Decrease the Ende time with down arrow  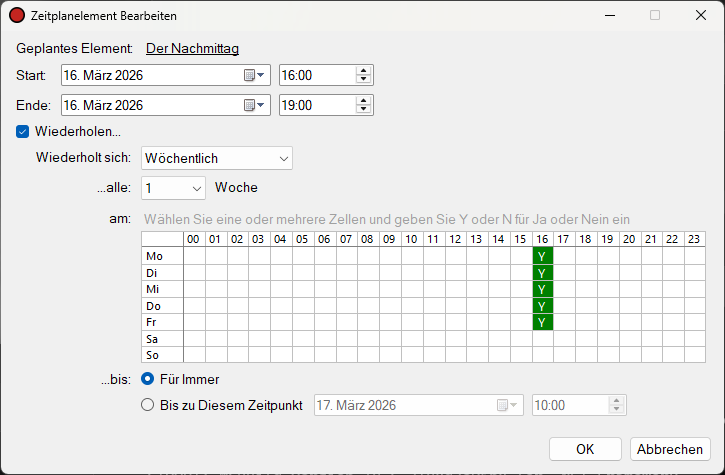(363, 109)
